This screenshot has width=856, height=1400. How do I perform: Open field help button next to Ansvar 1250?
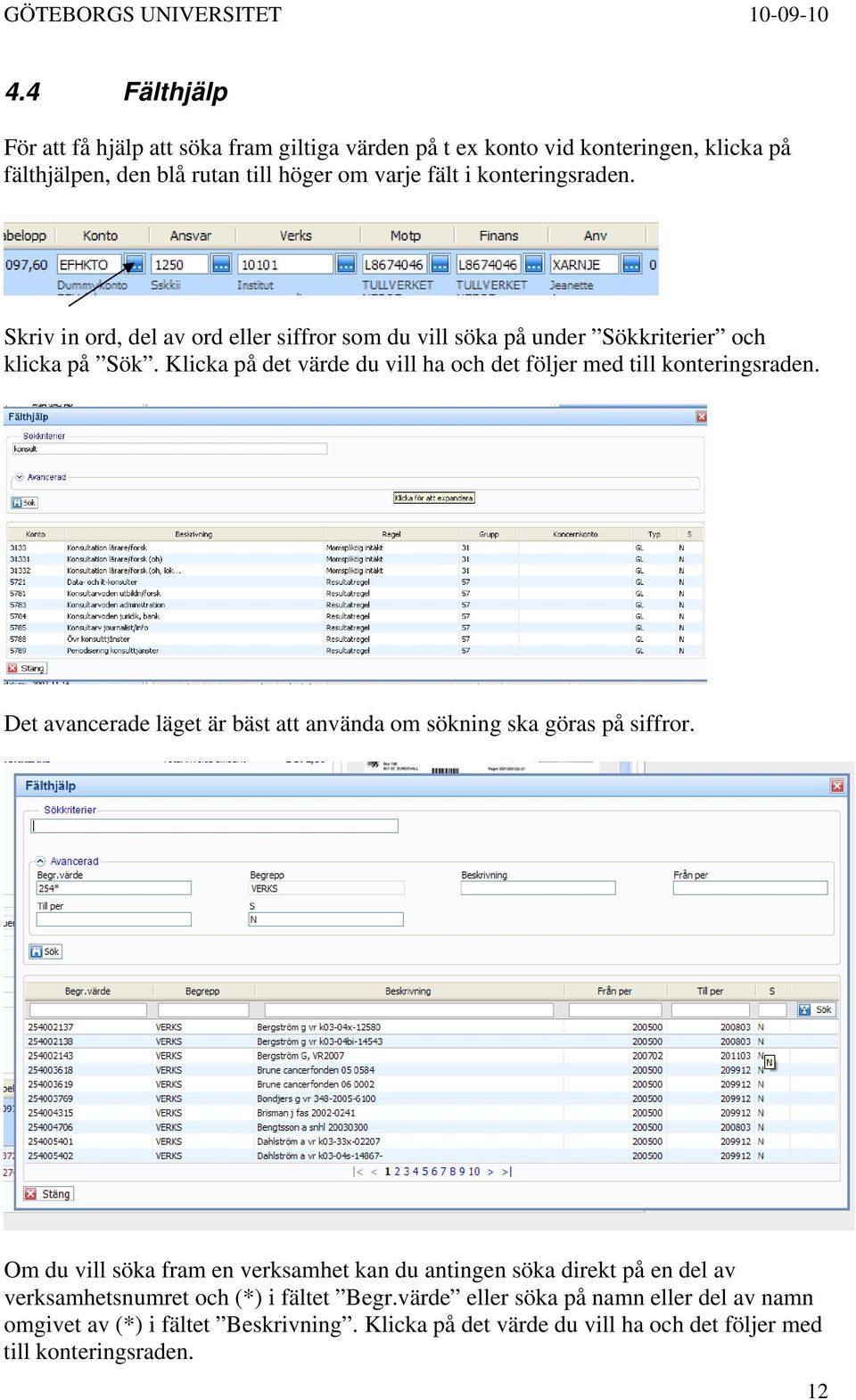click(x=221, y=264)
